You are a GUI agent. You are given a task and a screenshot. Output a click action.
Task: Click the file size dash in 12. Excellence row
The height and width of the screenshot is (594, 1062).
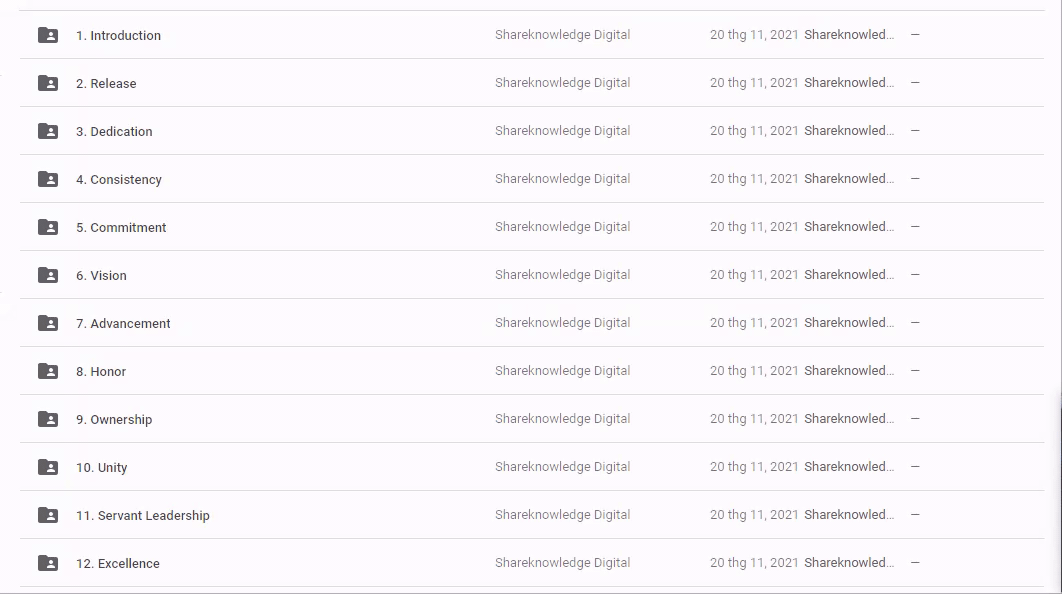pos(915,563)
